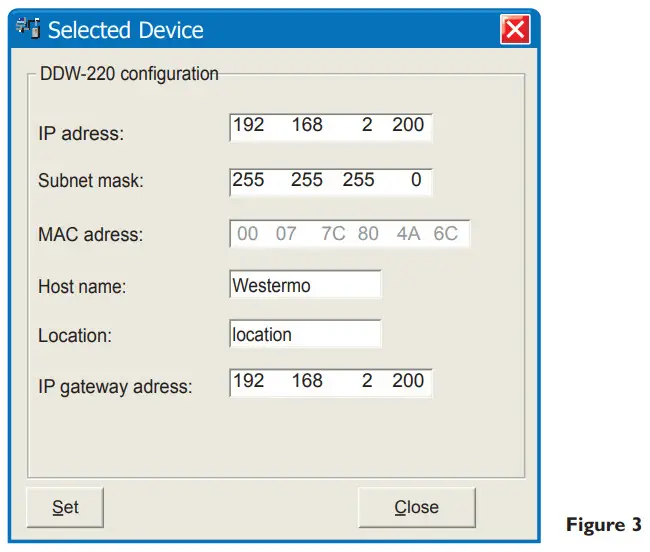Click the device icon in the title bar

coord(29,30)
